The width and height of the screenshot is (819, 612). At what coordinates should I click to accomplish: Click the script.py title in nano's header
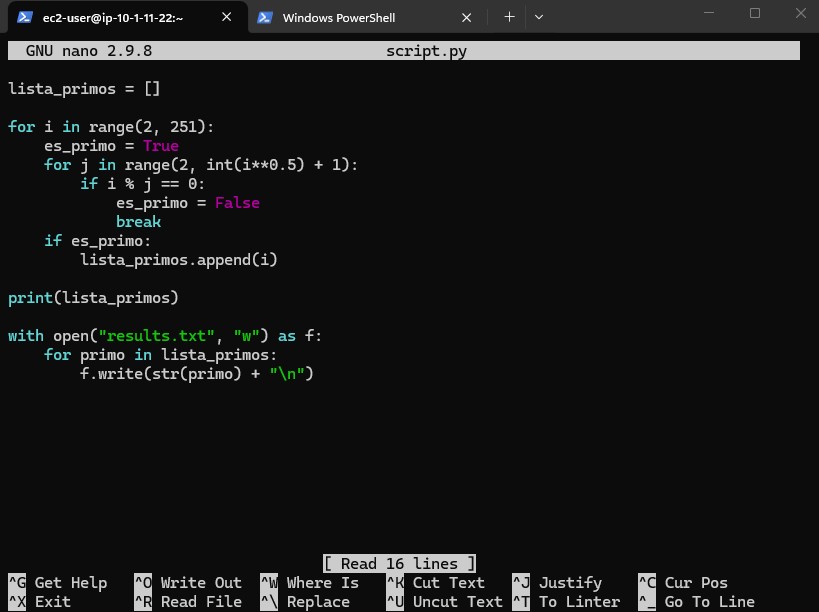click(x=427, y=50)
